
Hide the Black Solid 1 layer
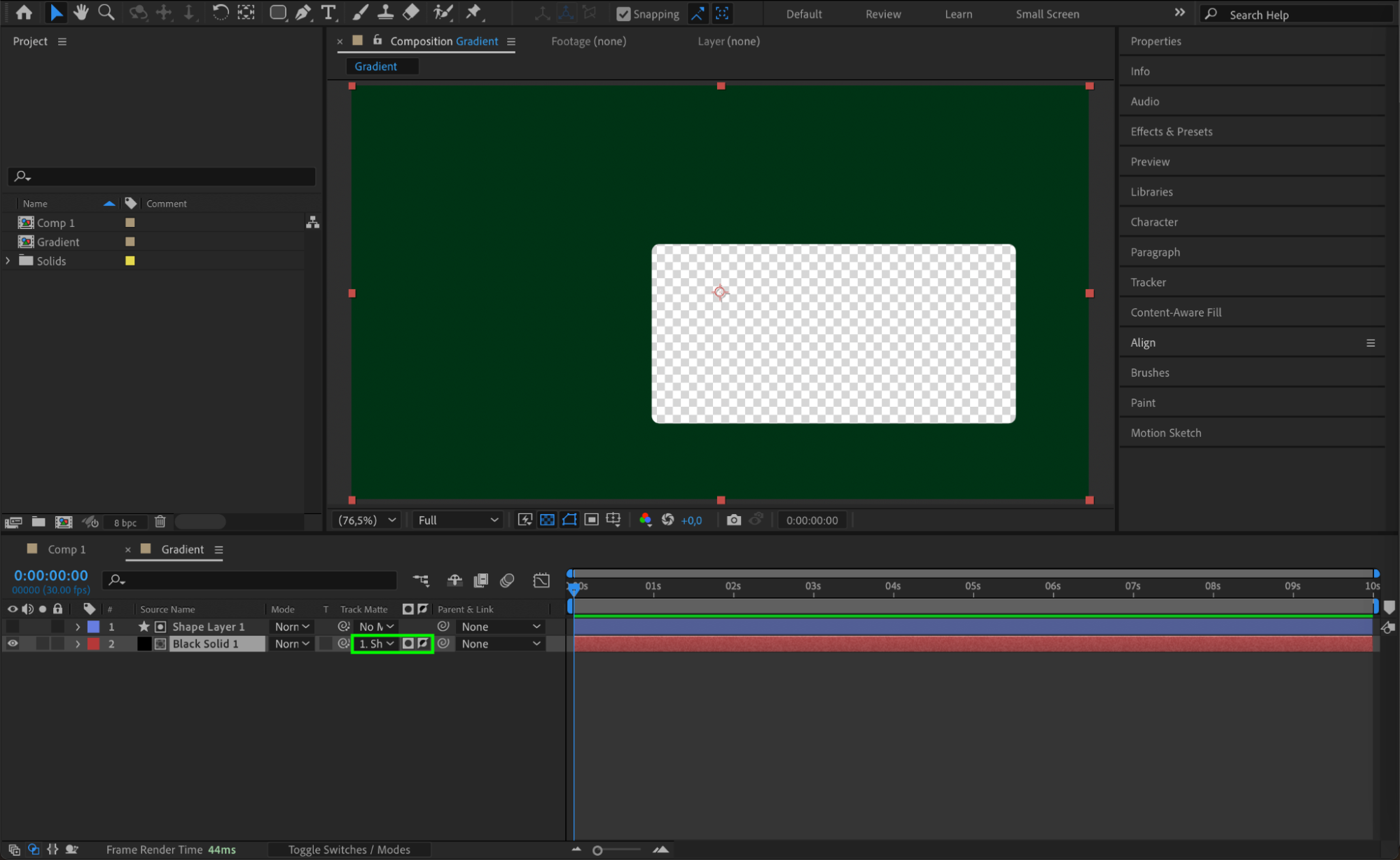(13, 644)
